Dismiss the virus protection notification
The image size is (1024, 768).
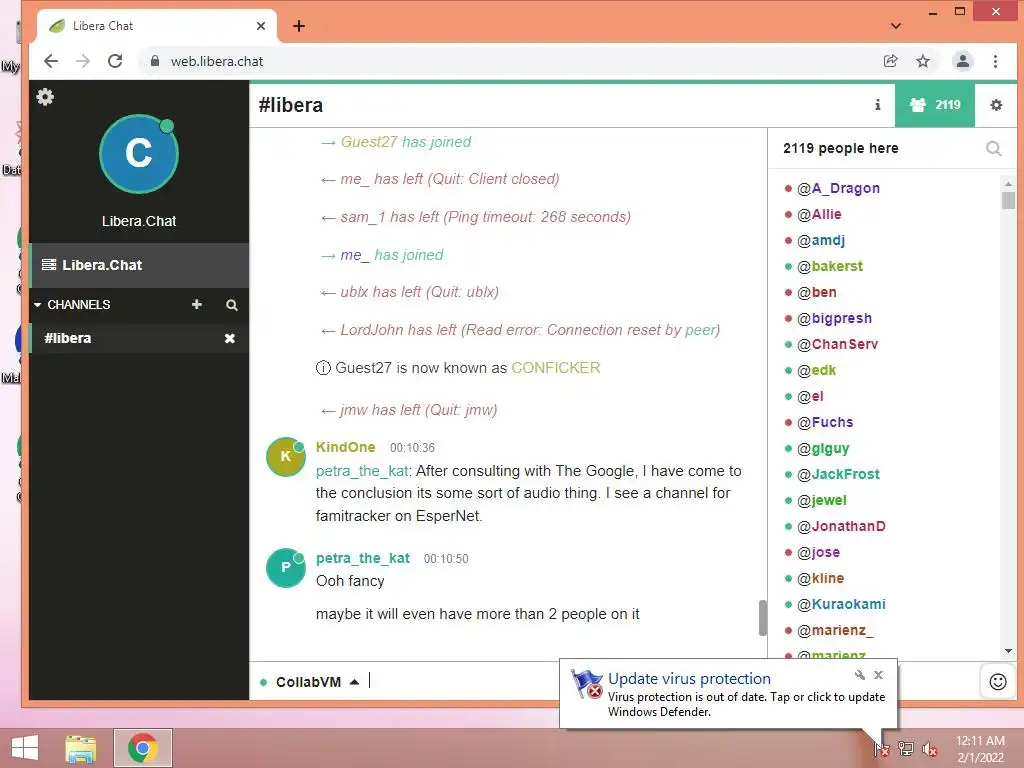[x=879, y=675]
